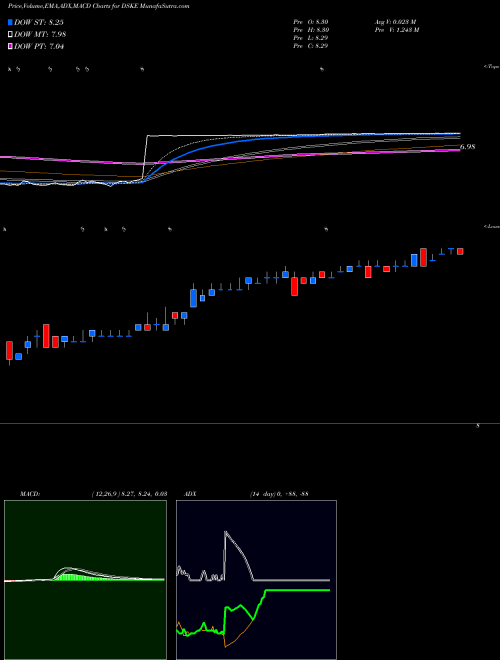Click the MACD panel title label
Screen dimensions: 500x660
point(30,494)
